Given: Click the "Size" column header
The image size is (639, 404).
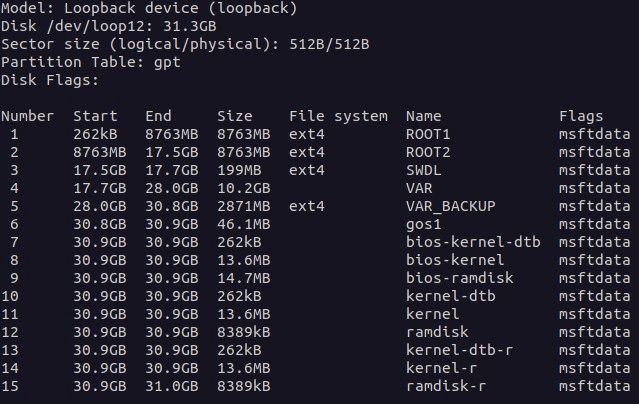Looking at the screenshot, I should click(235, 116).
